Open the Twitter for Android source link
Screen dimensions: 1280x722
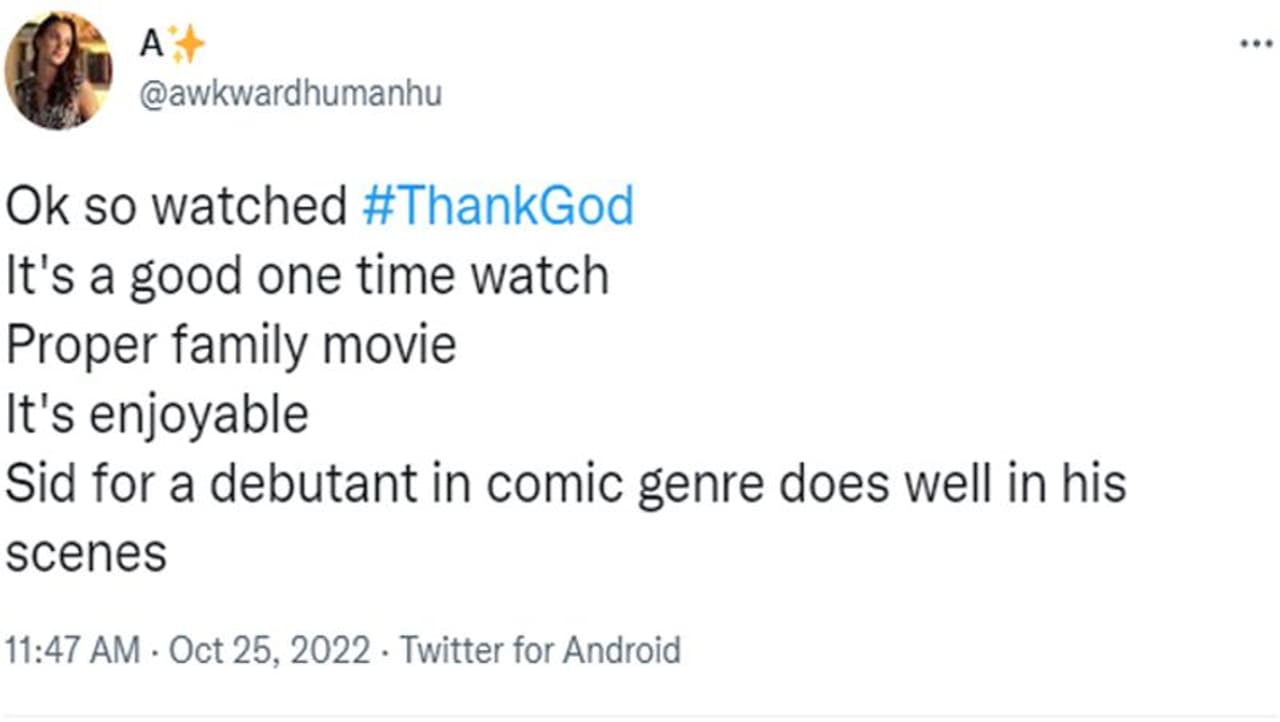click(540, 650)
